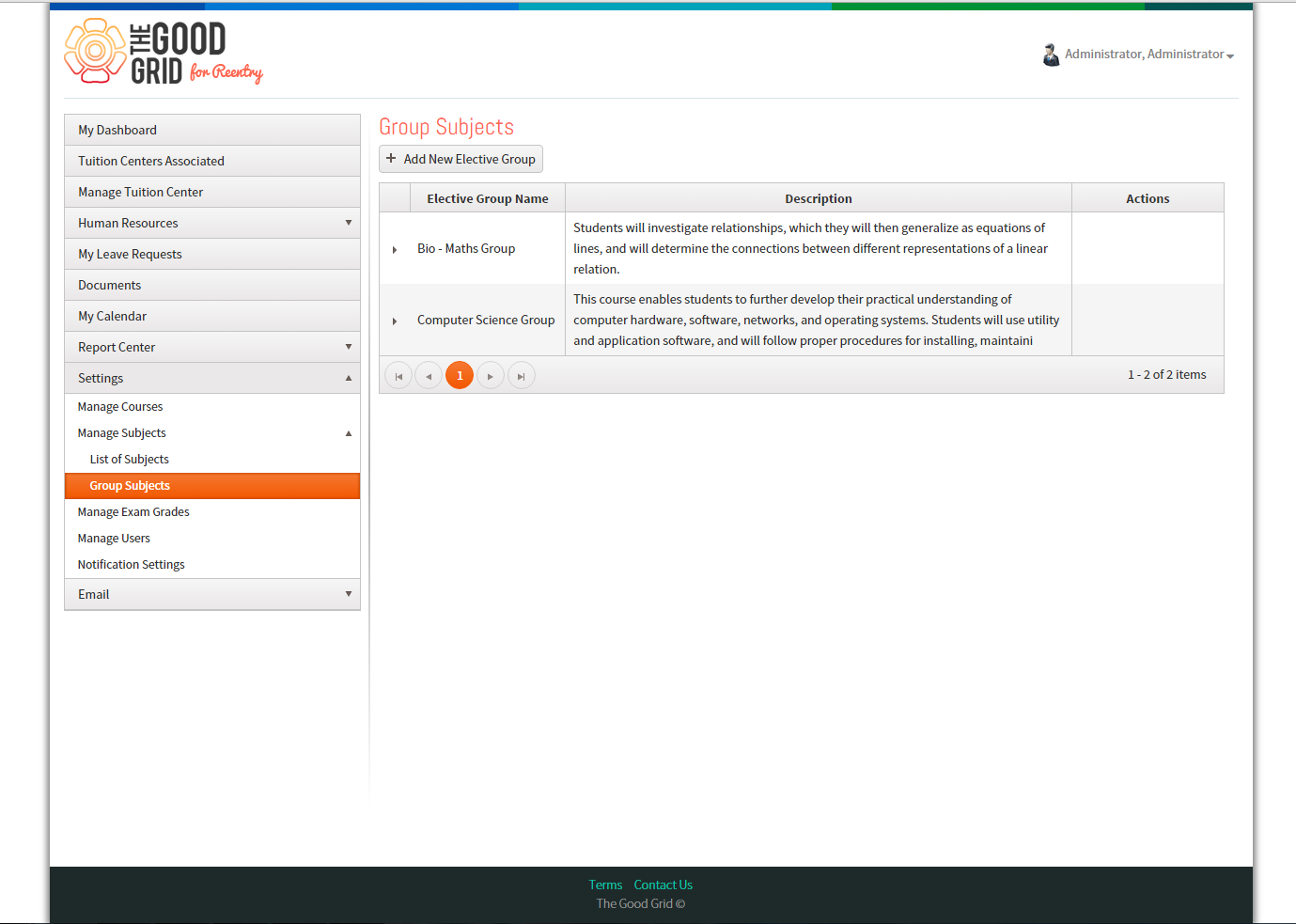Open the Administrator account dropdown arrow

(x=1230, y=56)
